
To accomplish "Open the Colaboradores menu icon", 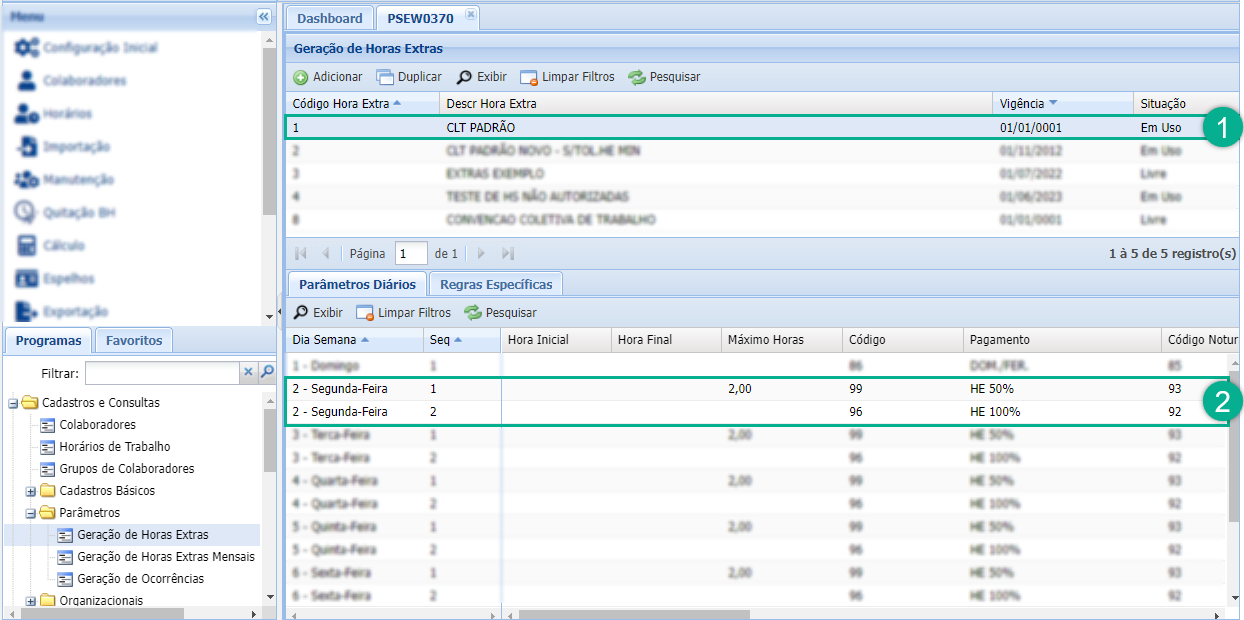I will (x=27, y=81).
